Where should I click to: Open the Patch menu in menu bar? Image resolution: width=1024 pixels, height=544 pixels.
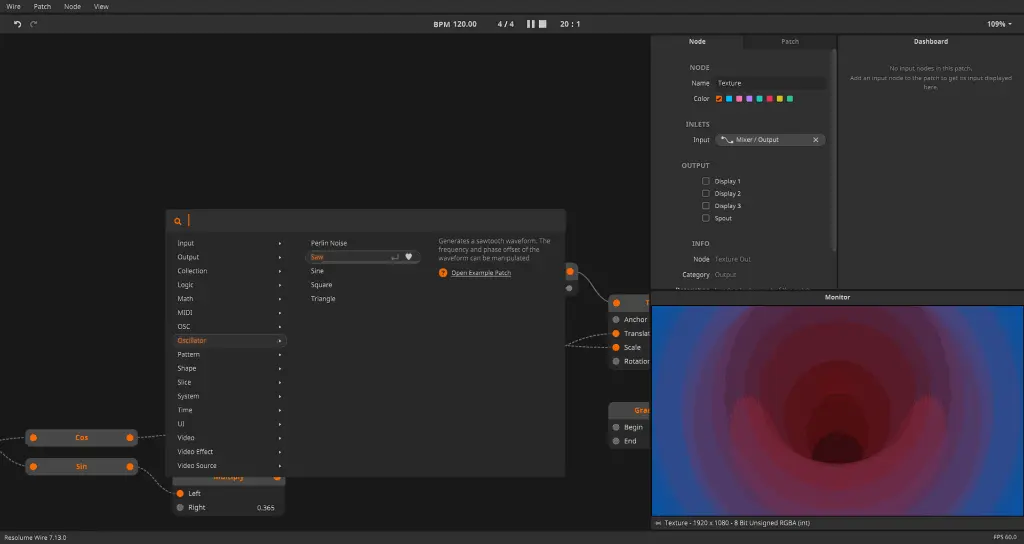click(42, 6)
